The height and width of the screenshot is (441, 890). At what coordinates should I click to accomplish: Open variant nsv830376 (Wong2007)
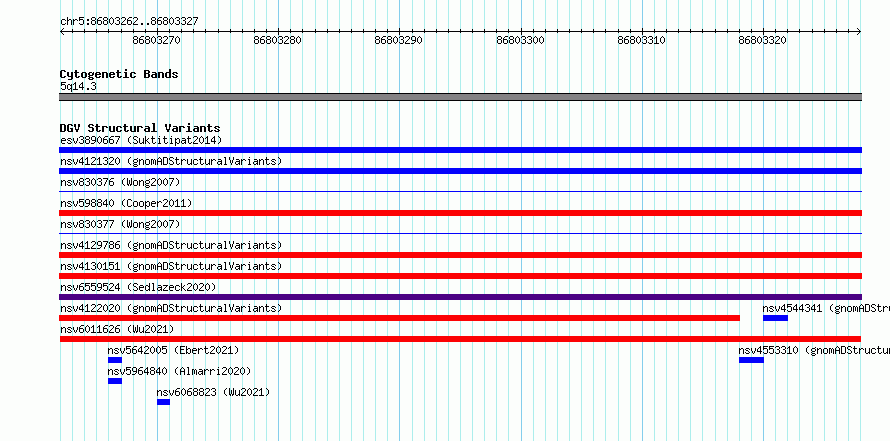[x=120, y=182]
